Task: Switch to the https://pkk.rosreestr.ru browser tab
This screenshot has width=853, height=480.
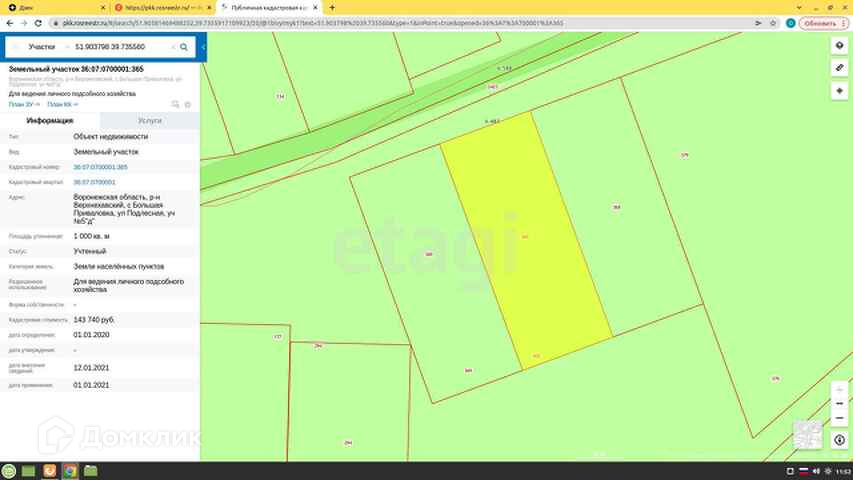Action: pyautogui.click(x=162, y=8)
